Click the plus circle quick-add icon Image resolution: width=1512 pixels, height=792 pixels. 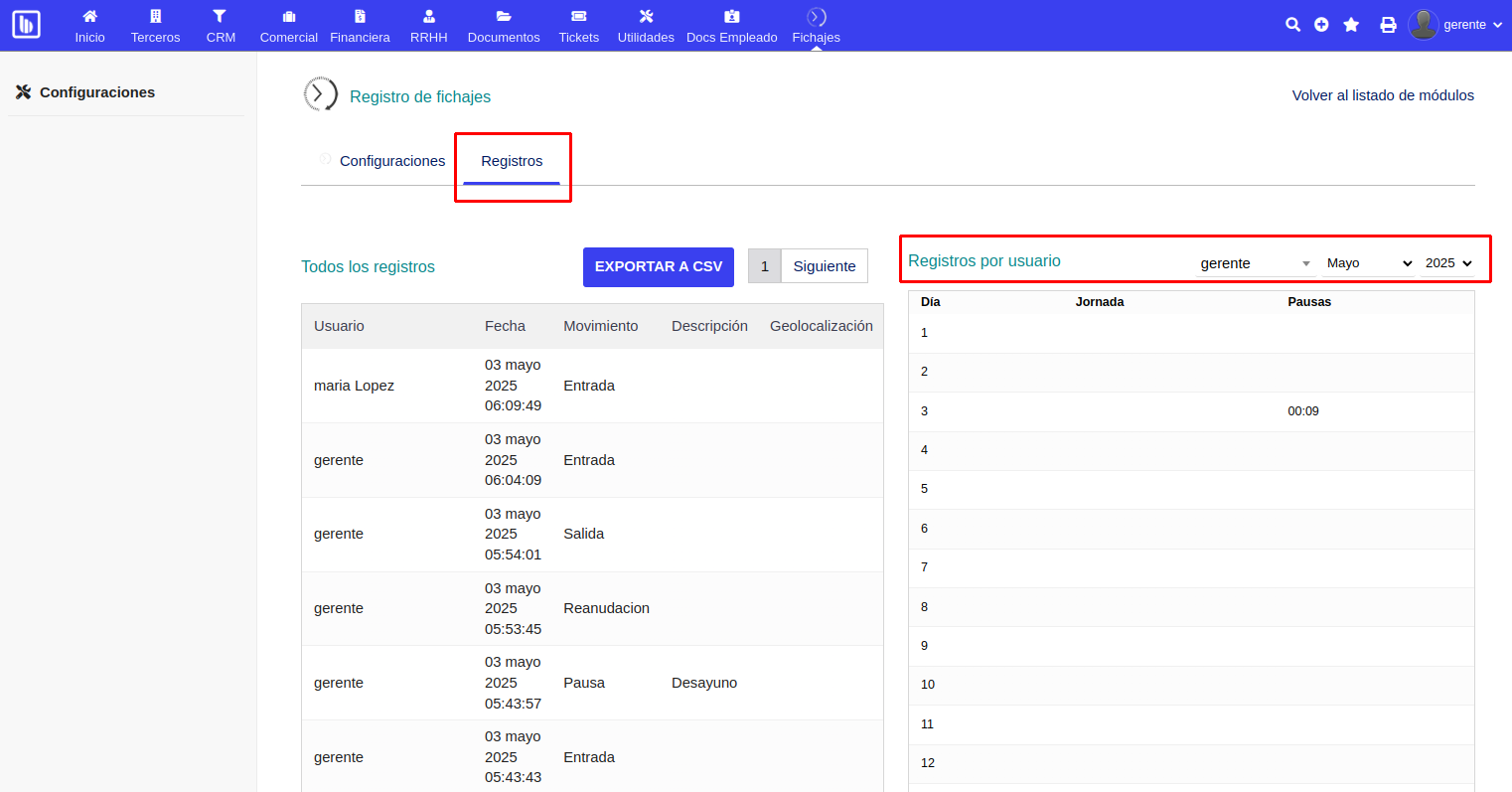click(1321, 25)
